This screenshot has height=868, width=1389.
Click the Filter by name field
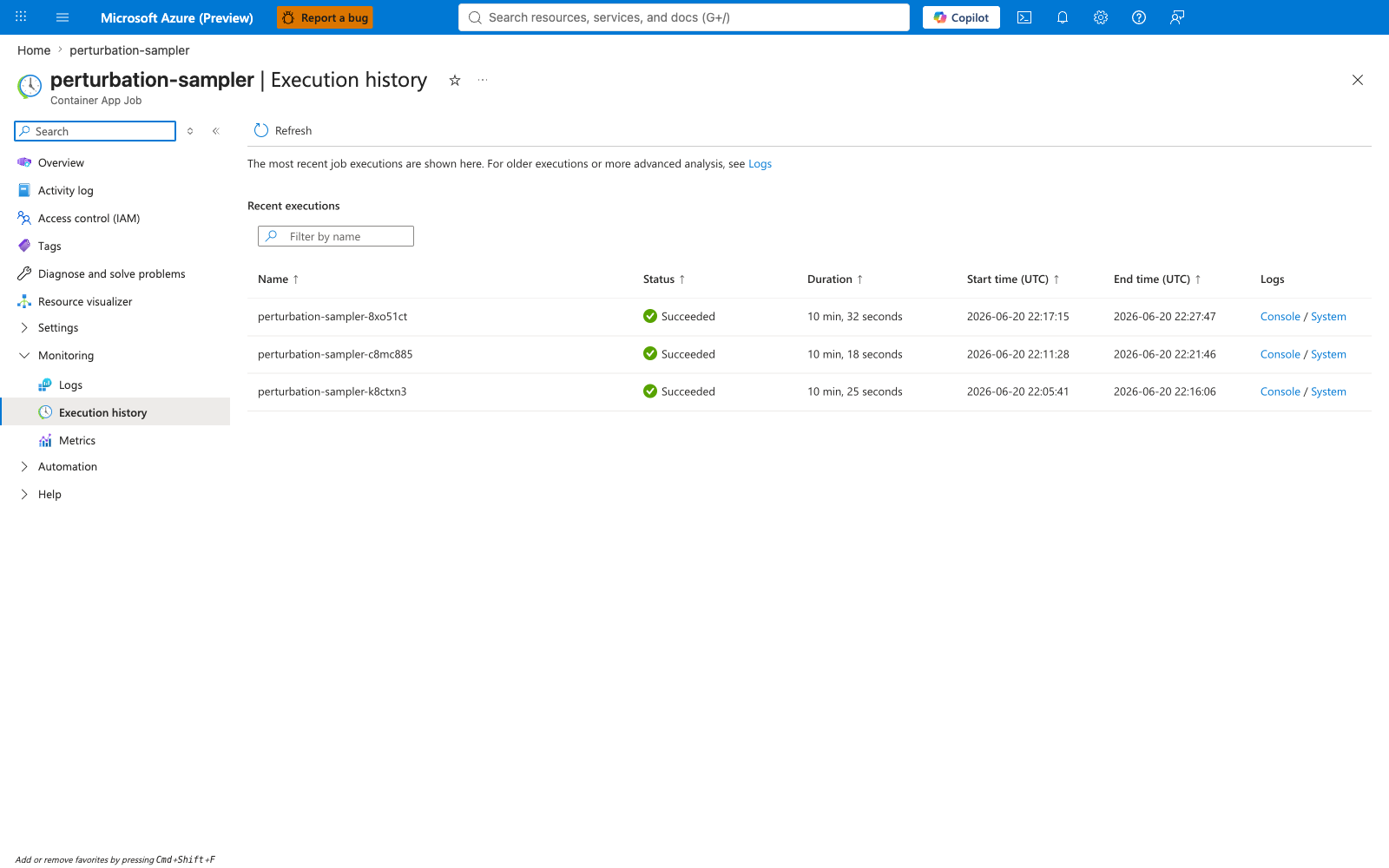pos(336,236)
